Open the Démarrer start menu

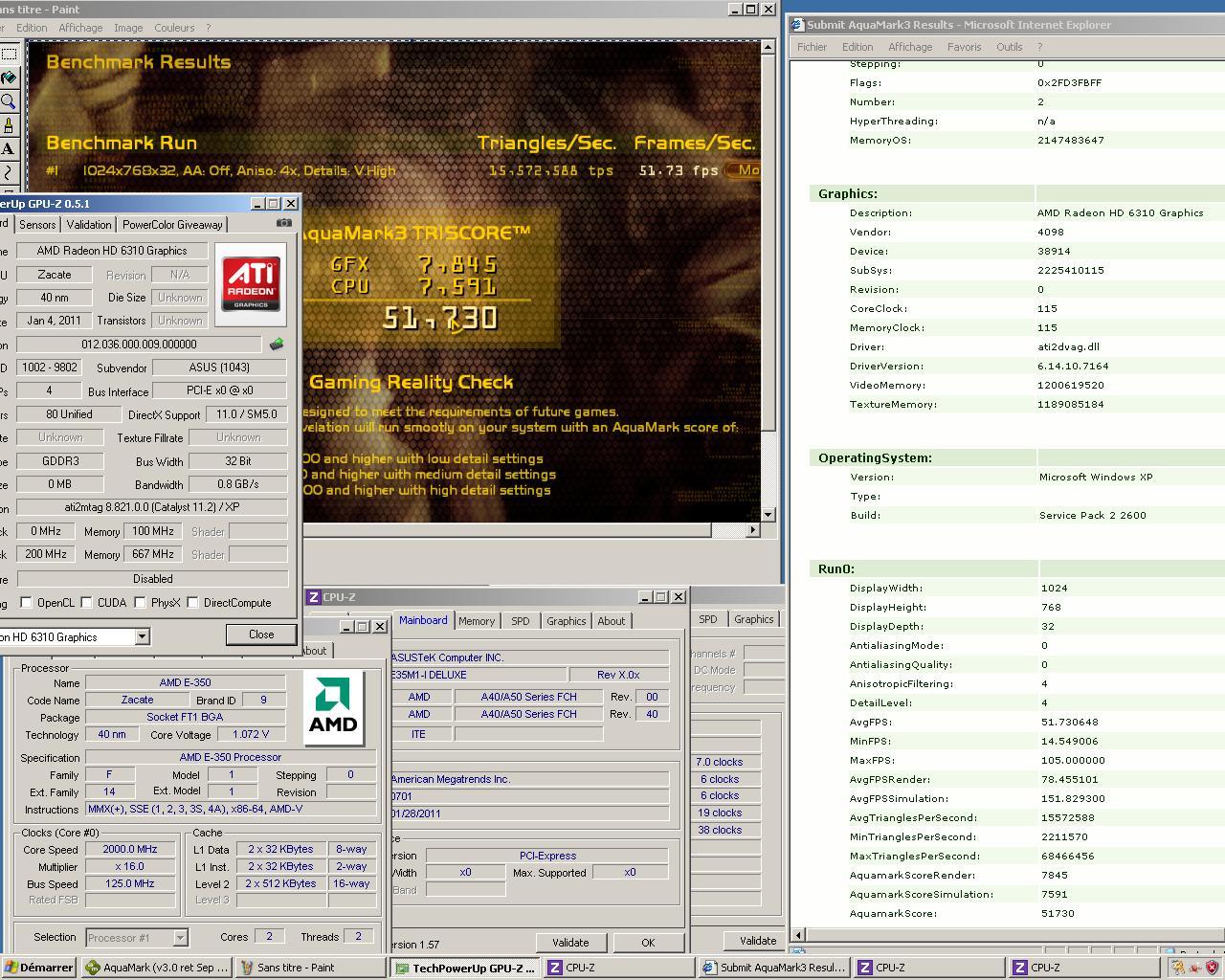pyautogui.click(x=38, y=968)
